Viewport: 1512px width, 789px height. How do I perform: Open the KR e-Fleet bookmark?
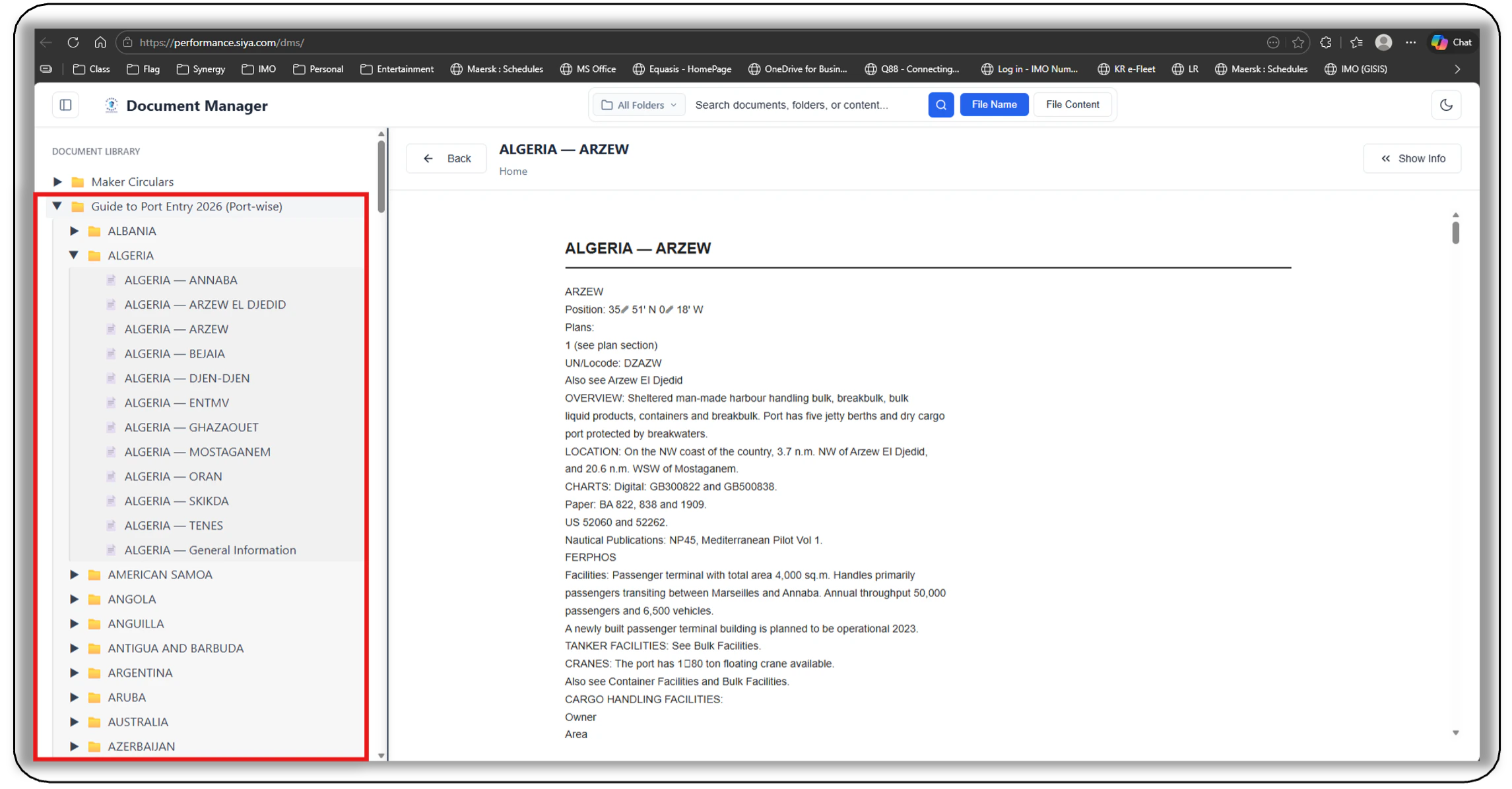(x=1127, y=69)
